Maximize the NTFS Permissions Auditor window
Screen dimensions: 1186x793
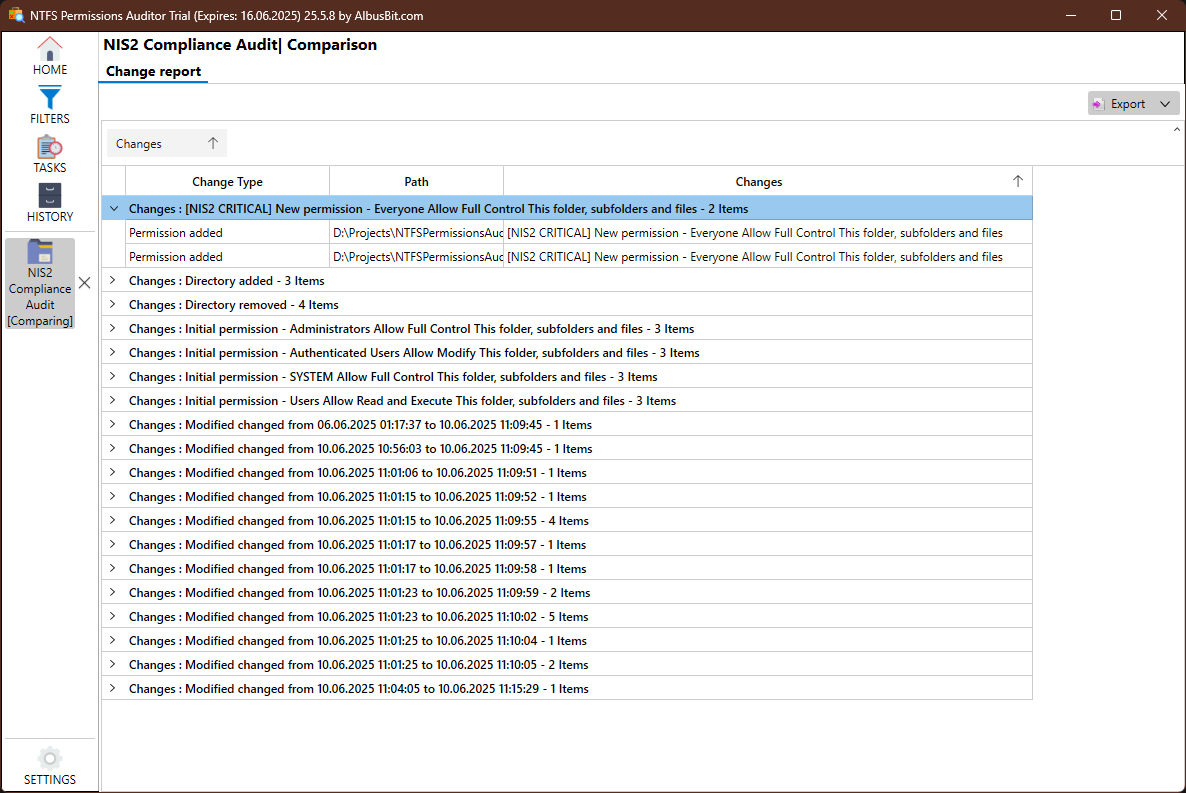tap(1116, 15)
